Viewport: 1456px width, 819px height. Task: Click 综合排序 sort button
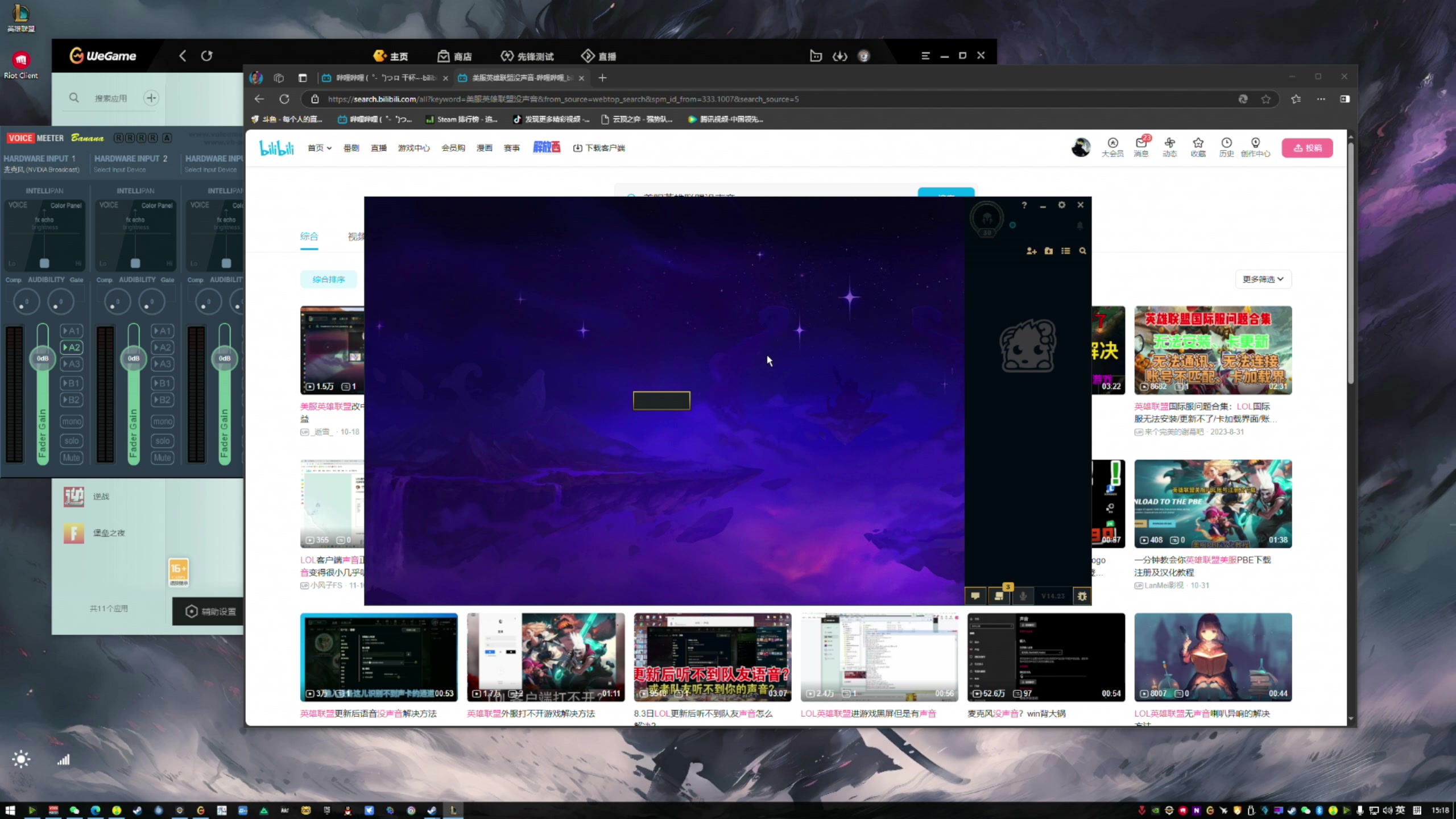[x=328, y=279]
